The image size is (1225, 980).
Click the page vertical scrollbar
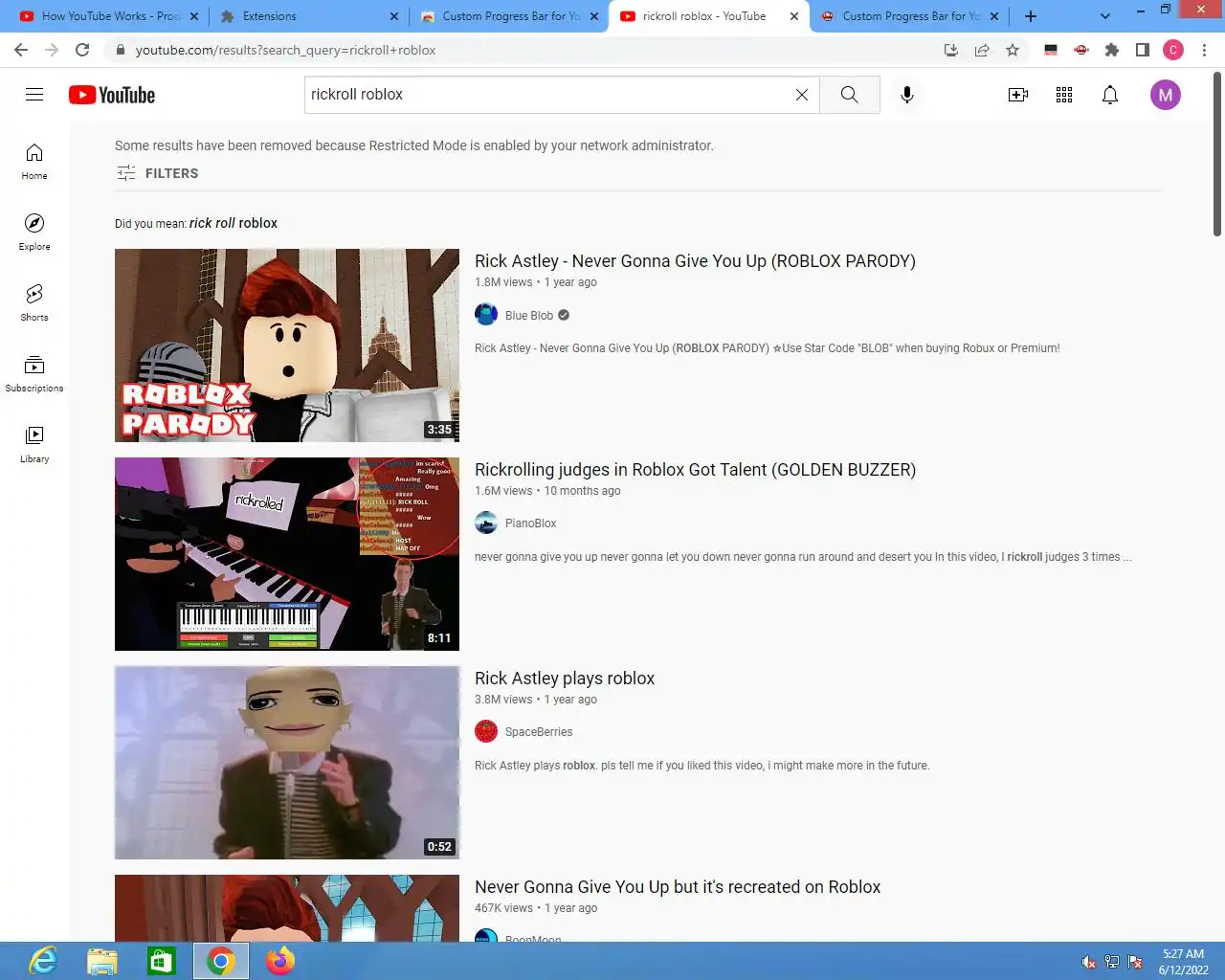tap(1217, 153)
